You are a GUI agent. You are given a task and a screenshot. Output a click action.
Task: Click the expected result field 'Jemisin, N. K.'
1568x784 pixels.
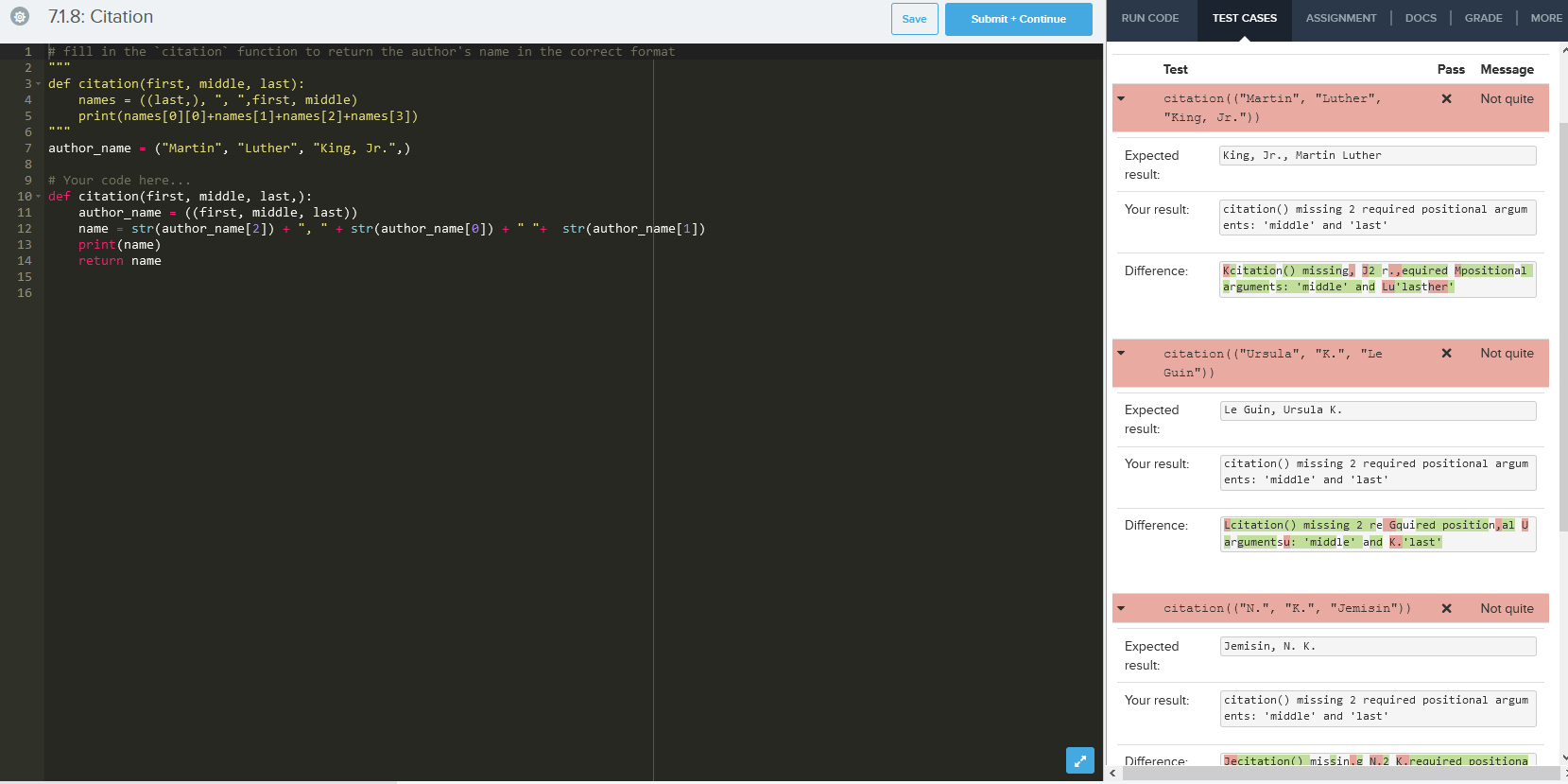[x=1377, y=646]
